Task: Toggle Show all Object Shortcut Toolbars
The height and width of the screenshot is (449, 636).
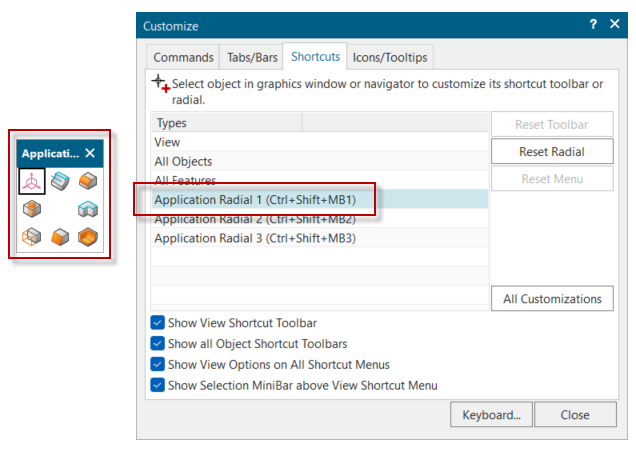Action: [x=157, y=344]
